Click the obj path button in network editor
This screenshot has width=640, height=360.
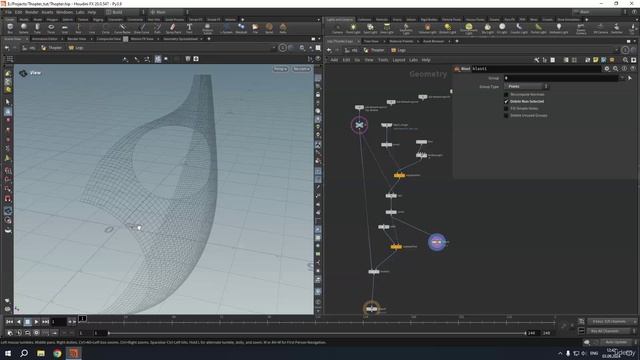pyautogui.click(x=351, y=50)
